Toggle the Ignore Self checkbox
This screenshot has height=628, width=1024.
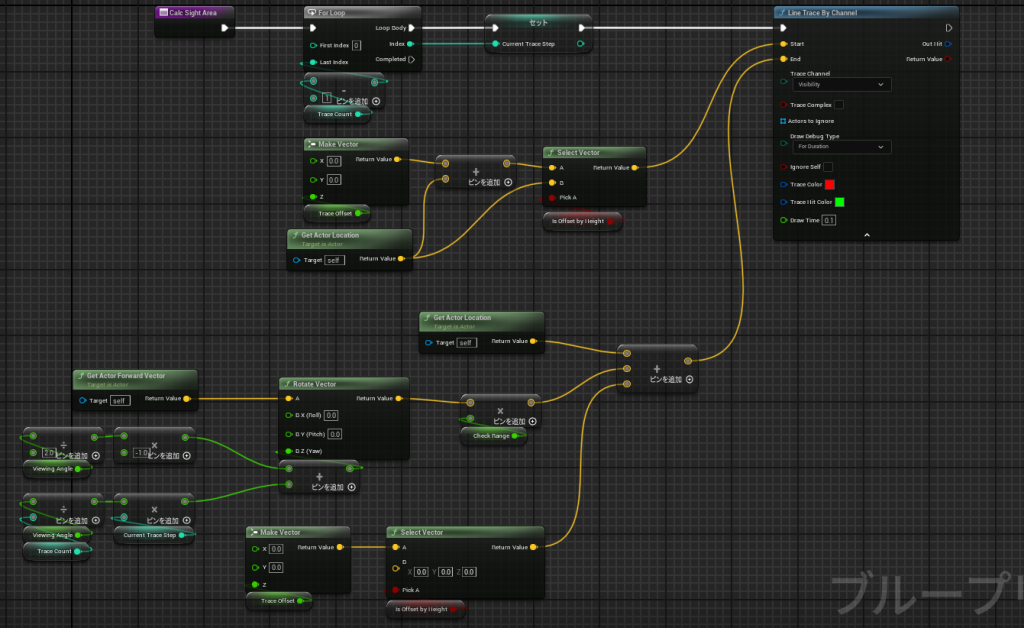828,167
